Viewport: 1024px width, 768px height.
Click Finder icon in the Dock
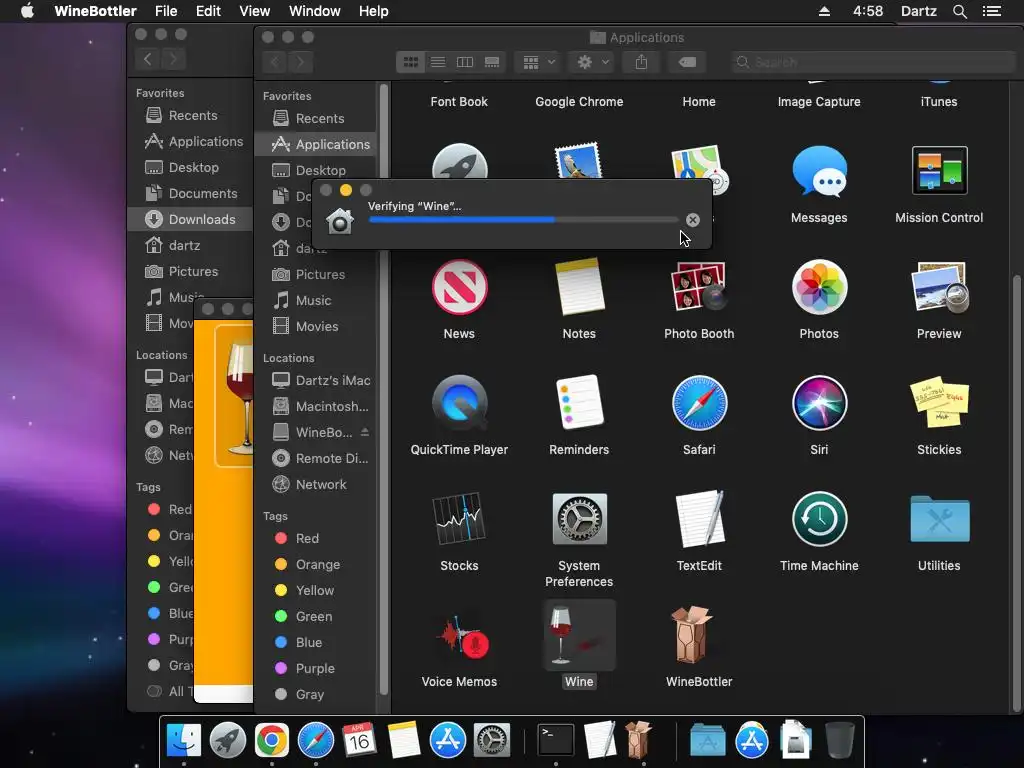coord(184,741)
